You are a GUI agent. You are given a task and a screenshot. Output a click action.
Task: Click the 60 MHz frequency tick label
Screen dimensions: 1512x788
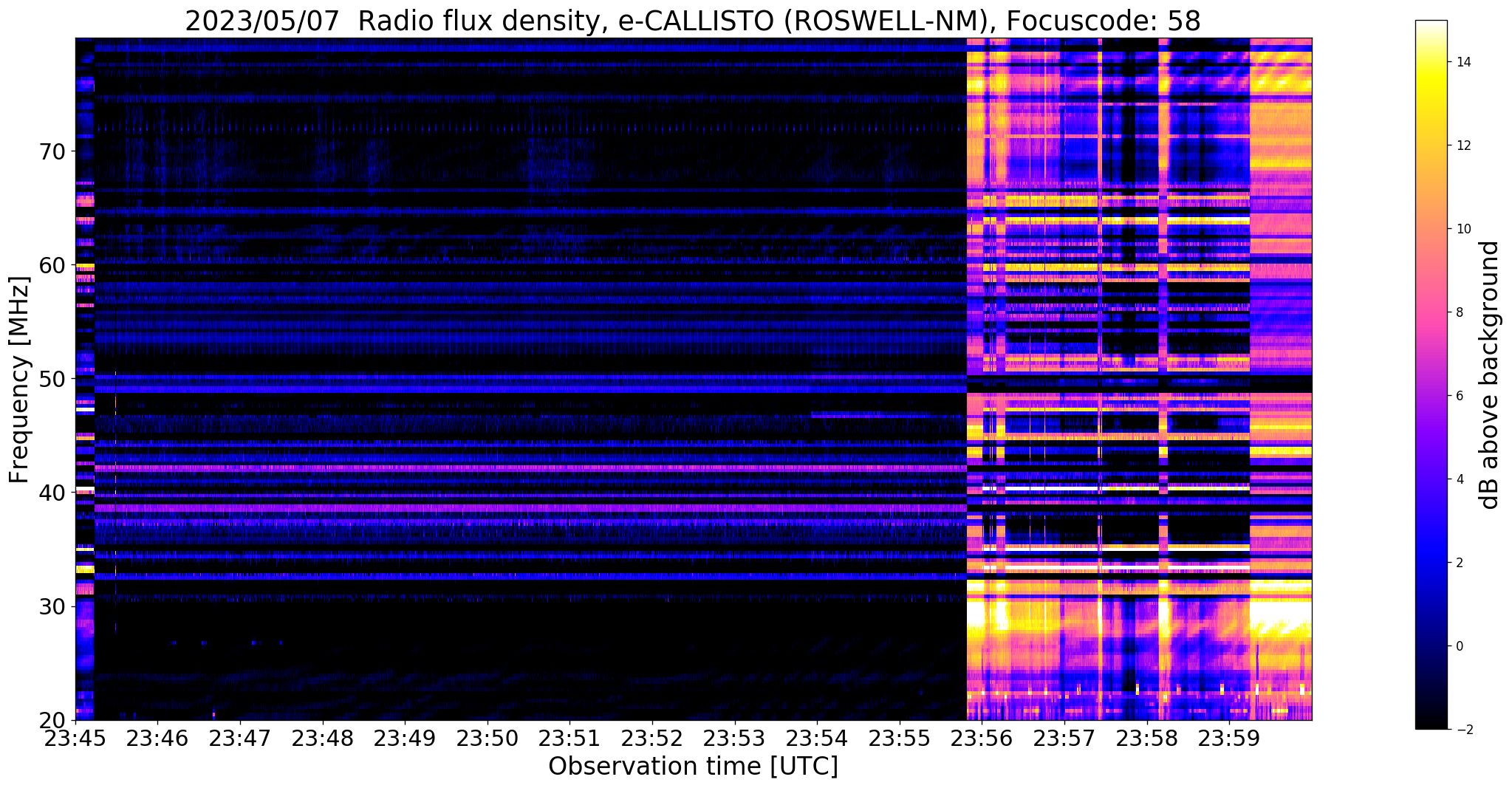tap(53, 265)
